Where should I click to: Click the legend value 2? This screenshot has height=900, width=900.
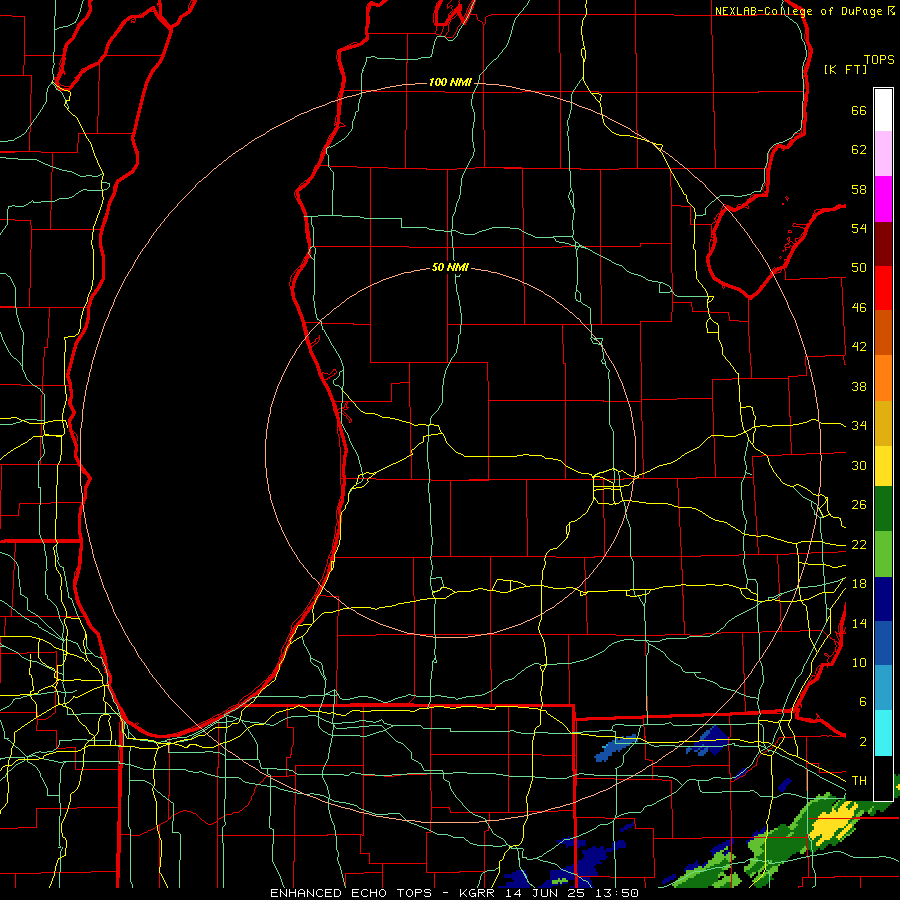pos(863,742)
